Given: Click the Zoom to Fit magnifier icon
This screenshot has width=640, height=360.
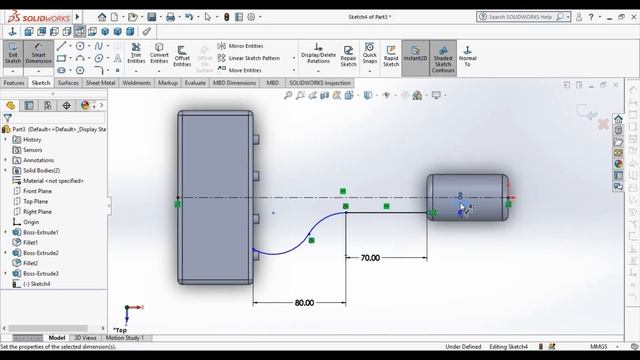Looking at the screenshot, I should (x=288, y=95).
